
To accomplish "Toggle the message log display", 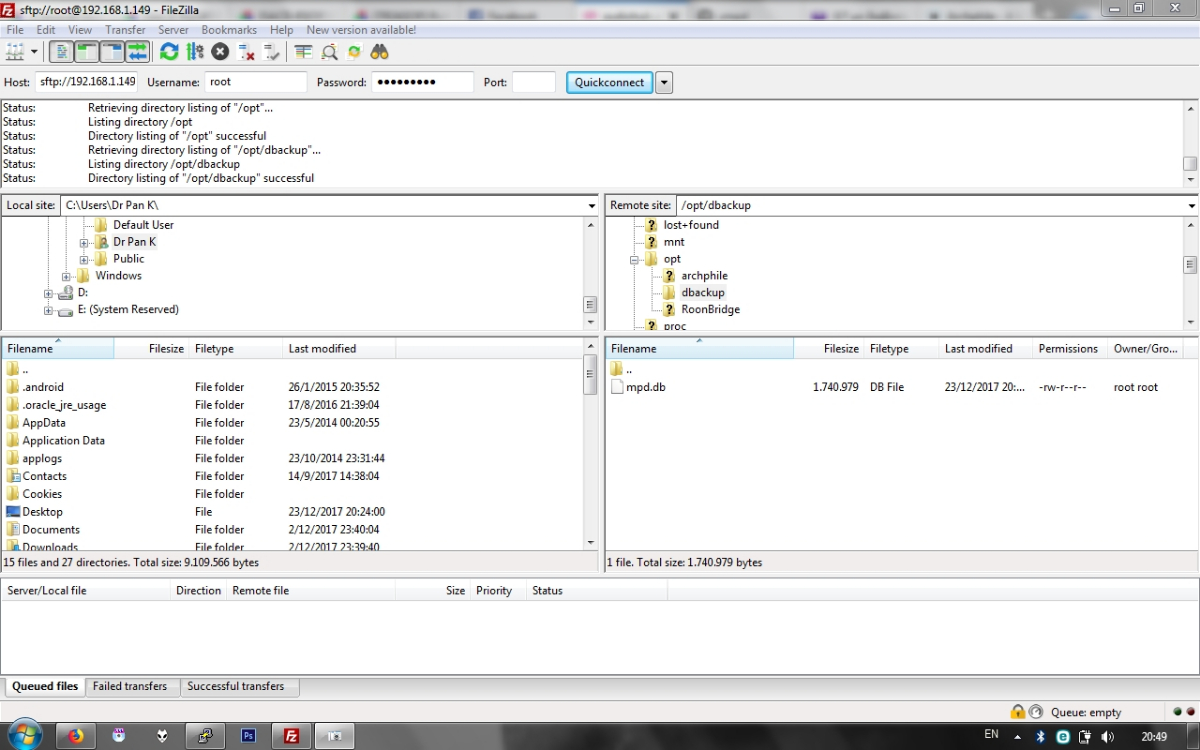I will point(61,50).
